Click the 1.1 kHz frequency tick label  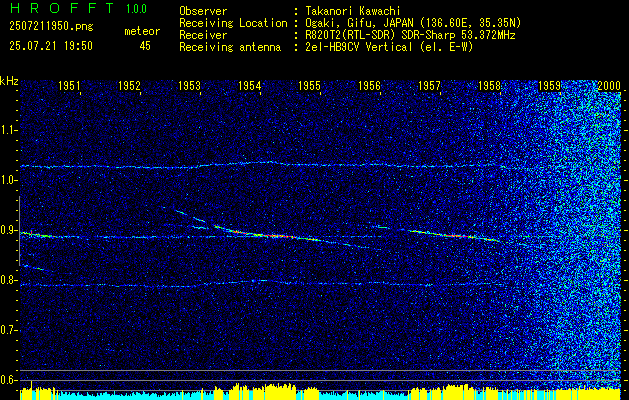7,130
